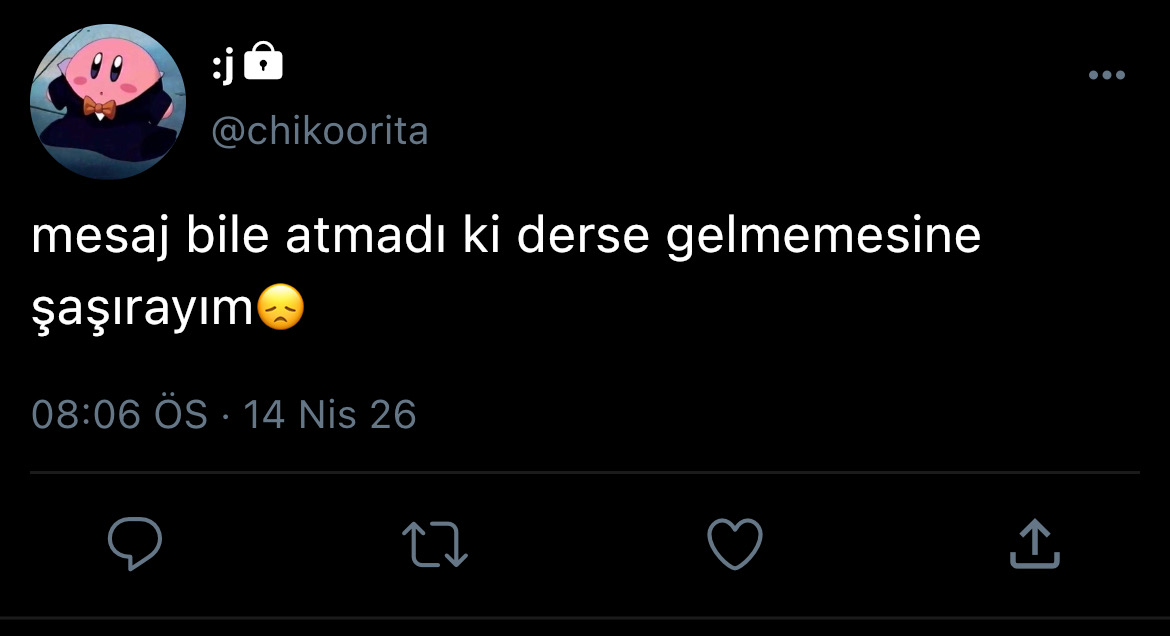
Task: Click the word "gelmemesine" in the tweet
Action: (x=823, y=237)
